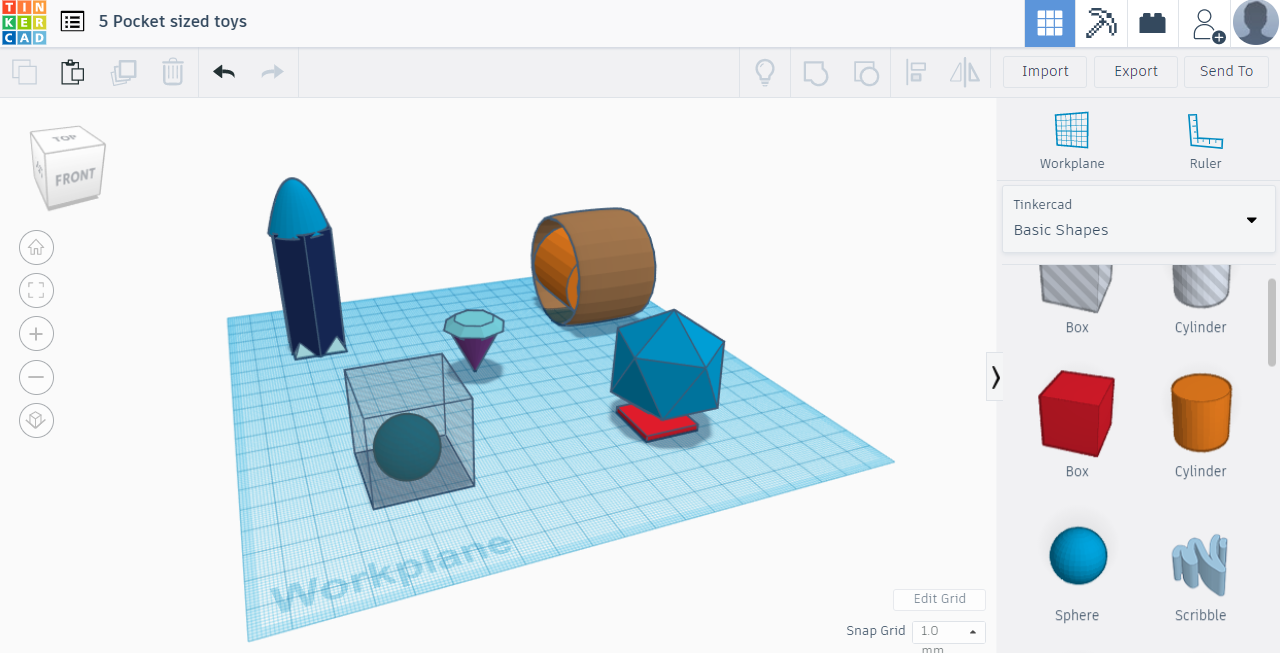Click the FRONT face of view cube
This screenshot has height=653, width=1280.
[x=75, y=178]
